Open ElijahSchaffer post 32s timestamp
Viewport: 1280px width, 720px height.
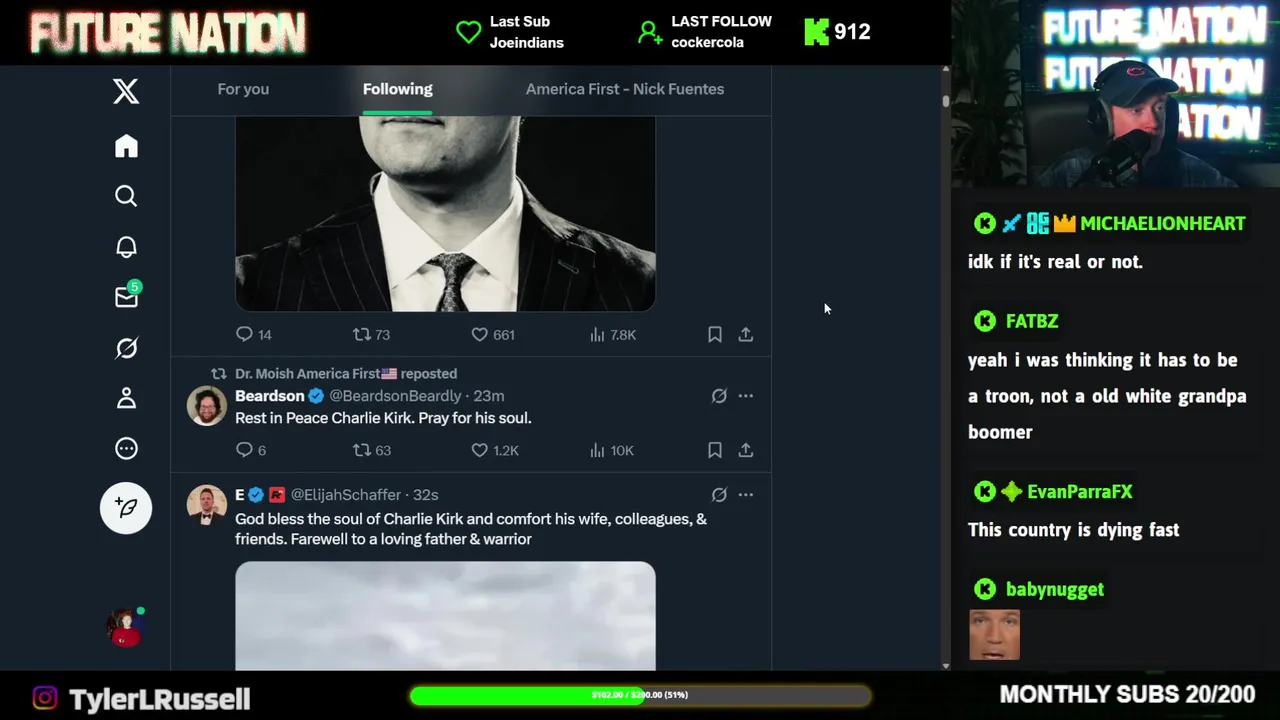point(425,495)
